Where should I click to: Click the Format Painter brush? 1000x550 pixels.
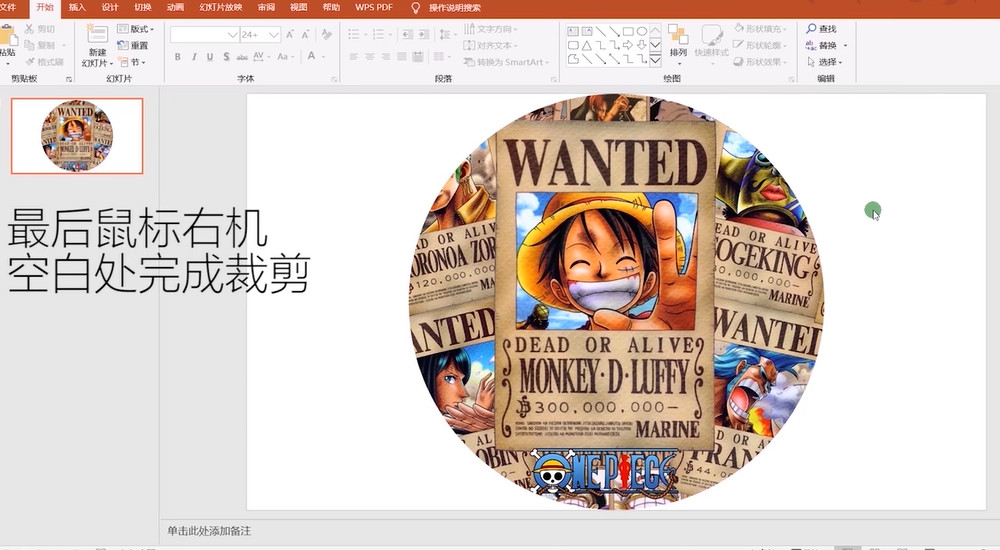pos(45,62)
